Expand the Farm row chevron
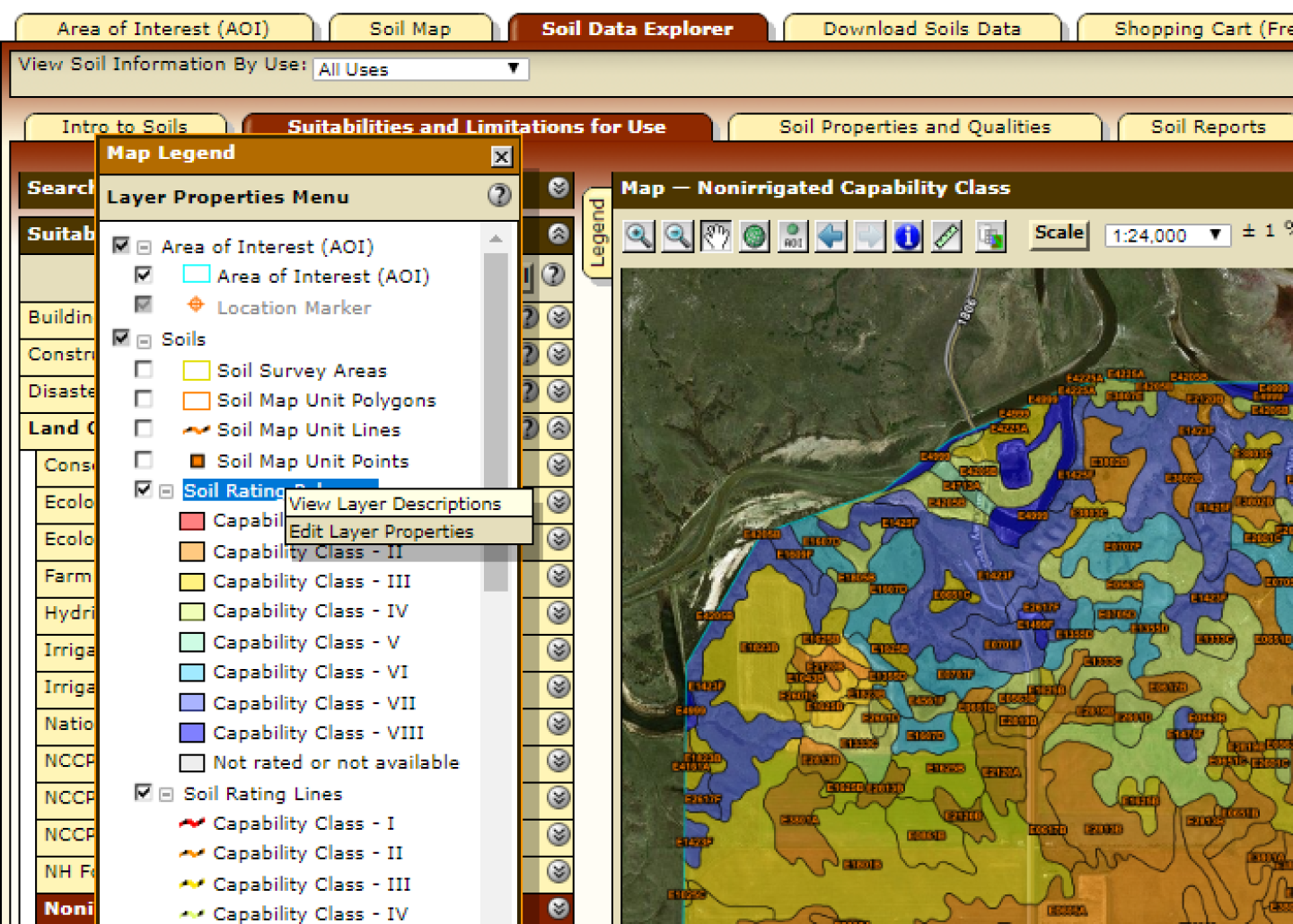The height and width of the screenshot is (924, 1293). [x=559, y=576]
